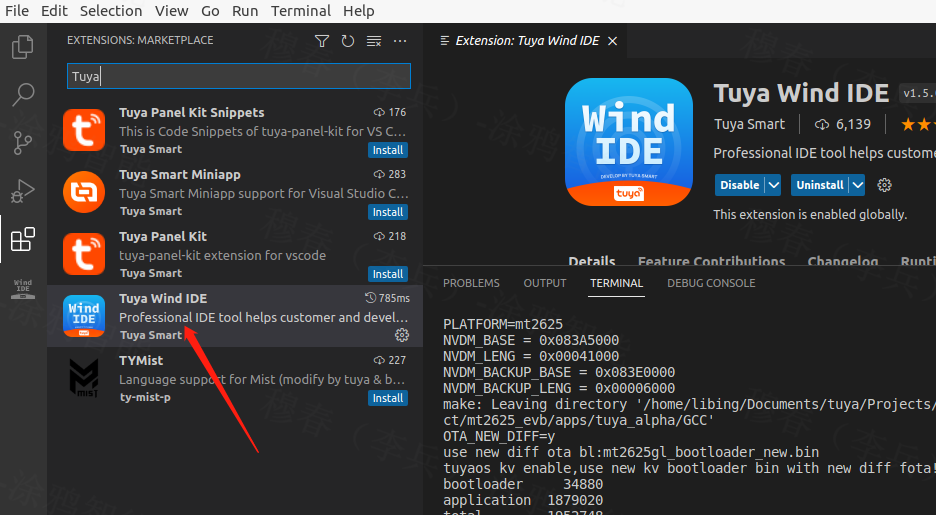The width and height of the screenshot is (936, 515).
Task: Install Tuya Smart Miniapp extension
Action: 387,212
